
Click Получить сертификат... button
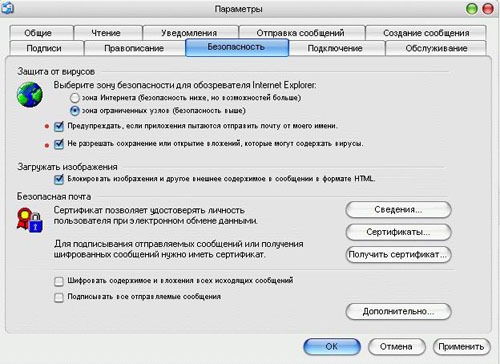(398, 255)
